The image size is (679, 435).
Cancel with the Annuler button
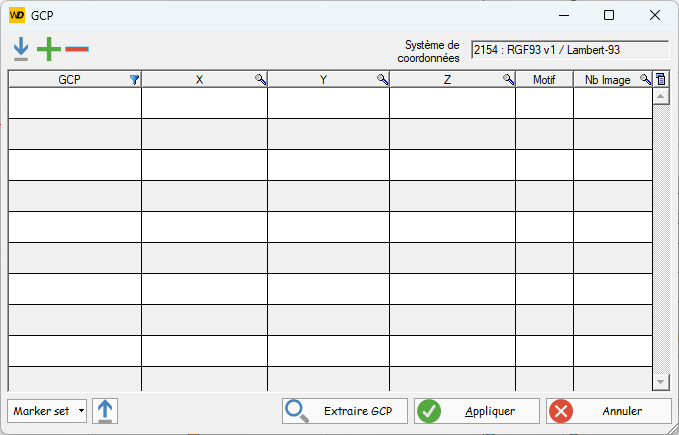tap(609, 411)
